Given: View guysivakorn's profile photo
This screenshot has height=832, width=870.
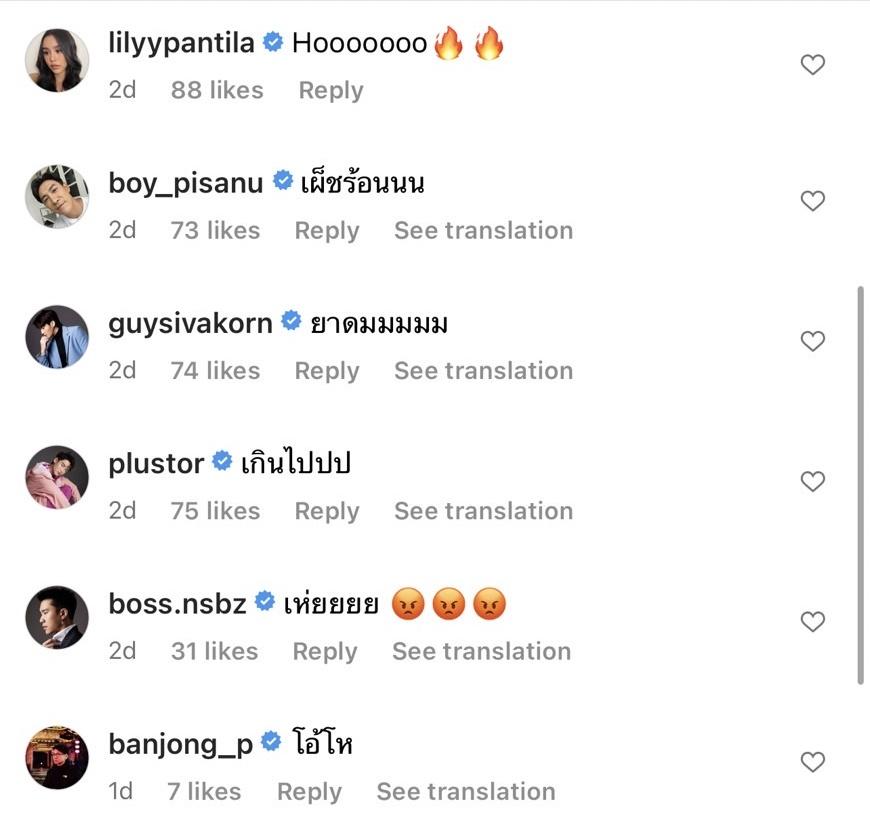Looking at the screenshot, I should point(57,337).
